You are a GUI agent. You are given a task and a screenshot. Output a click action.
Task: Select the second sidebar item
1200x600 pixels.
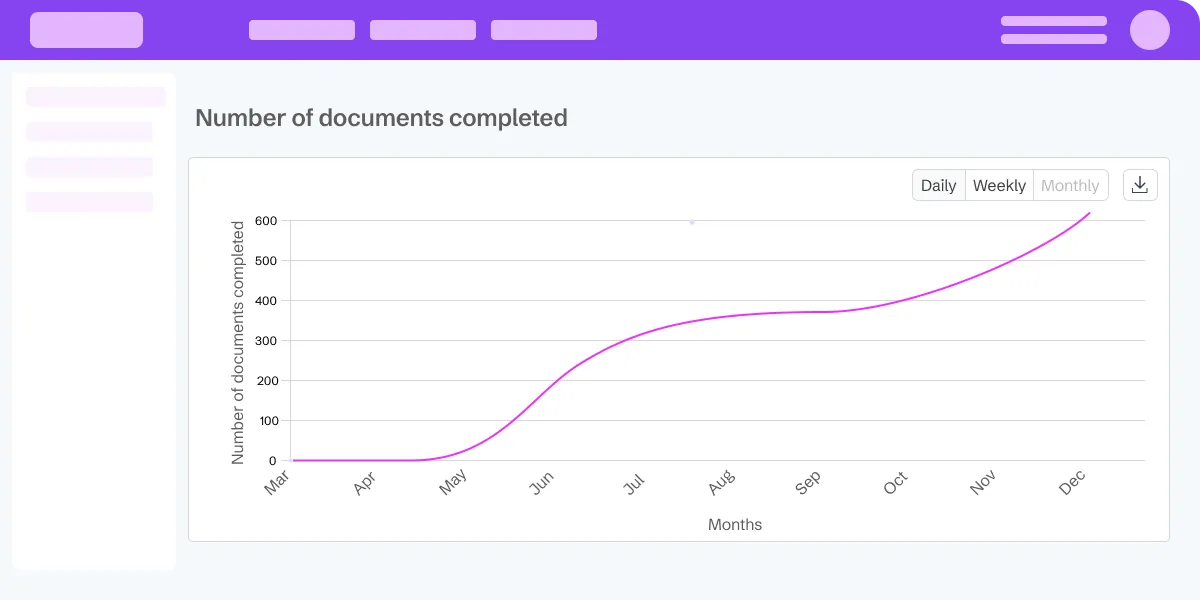(x=90, y=132)
